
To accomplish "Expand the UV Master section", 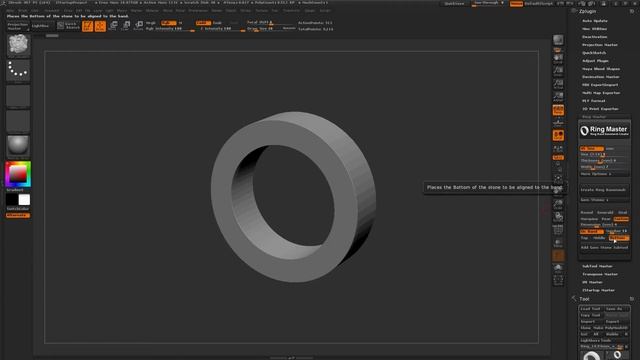I will tap(592, 282).
